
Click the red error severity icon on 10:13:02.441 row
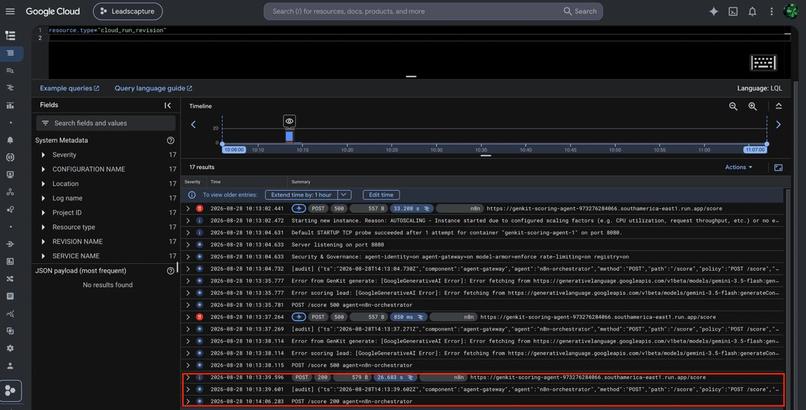(199, 209)
